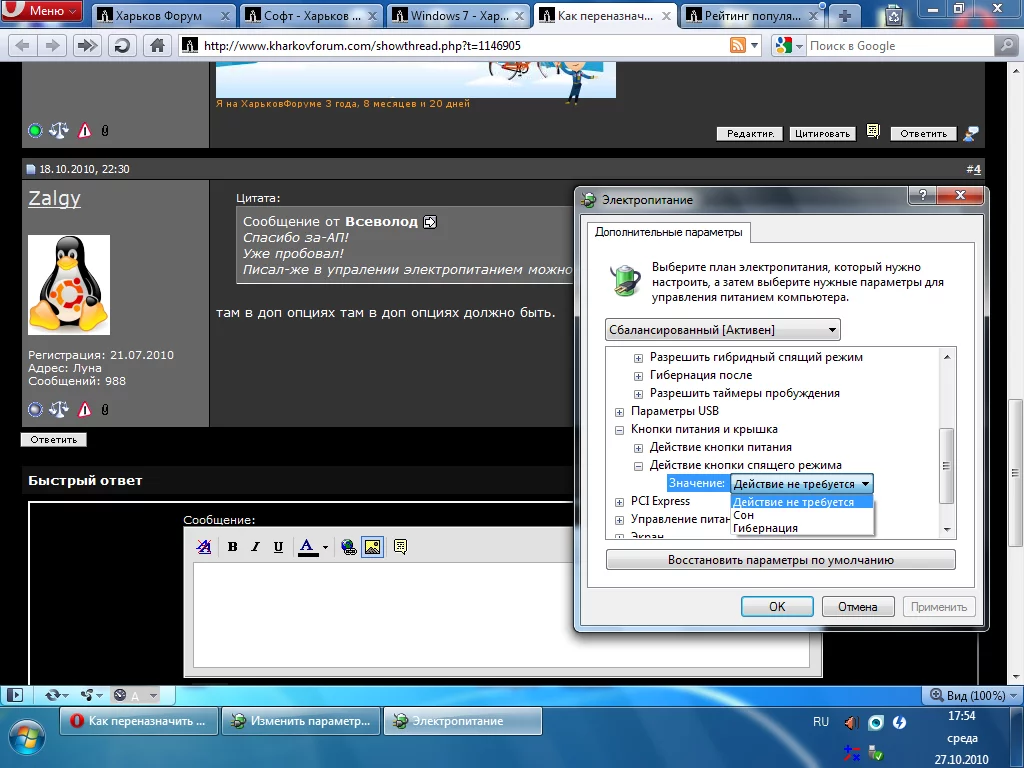Viewport: 1024px width, 768px height.
Task: Click the quick reply message text area
Action: (x=501, y=615)
